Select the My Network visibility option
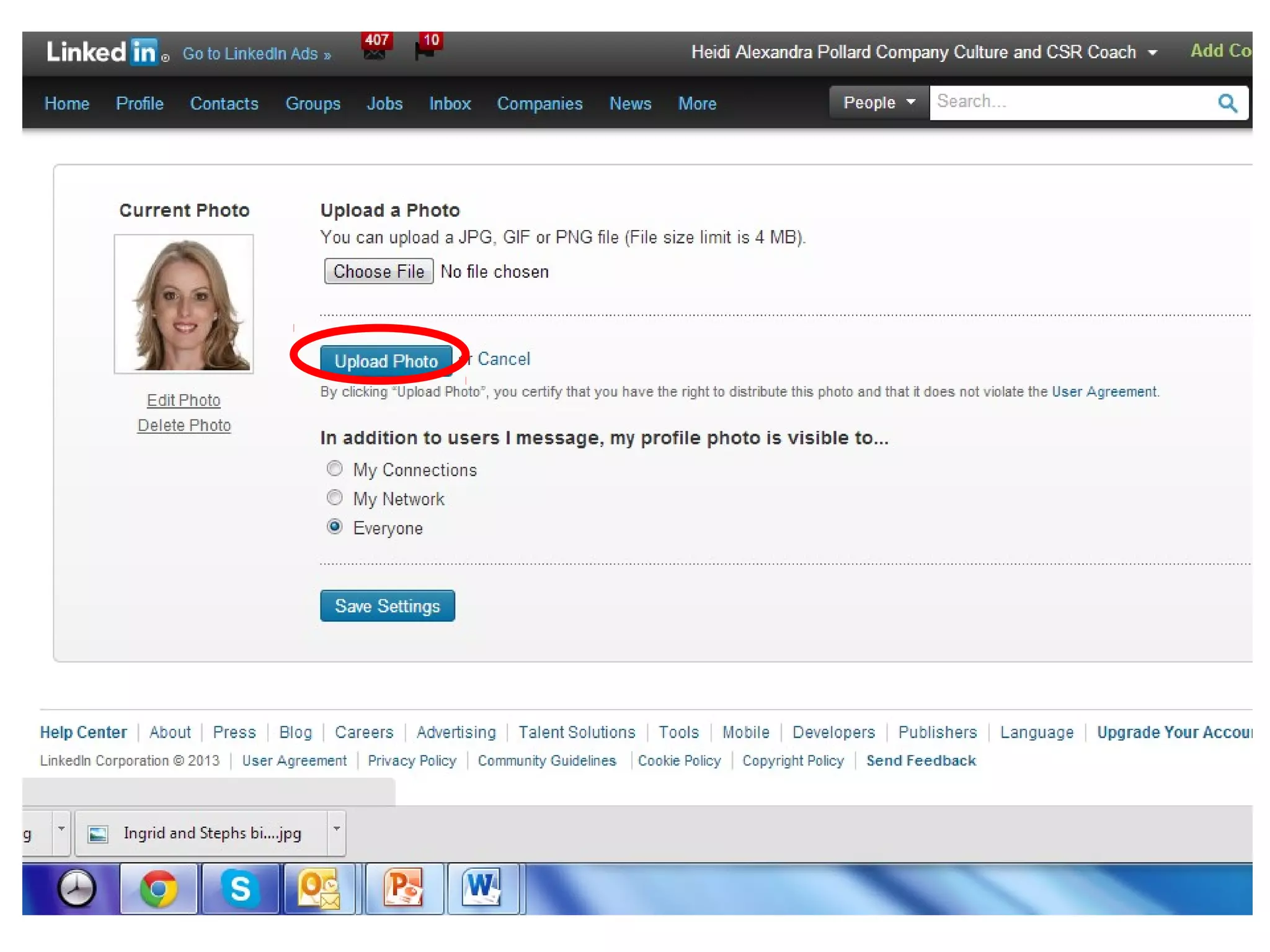 click(335, 498)
